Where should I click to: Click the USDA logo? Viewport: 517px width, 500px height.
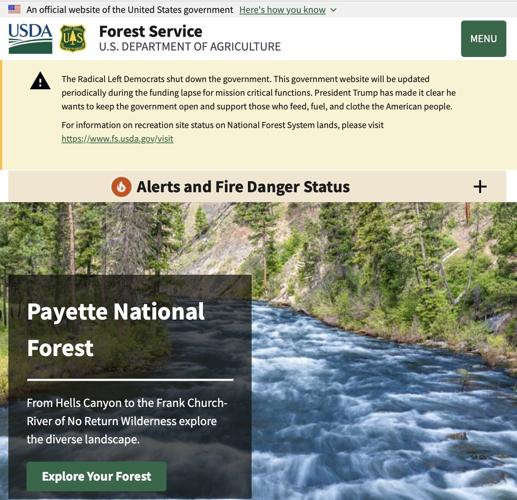(x=30, y=39)
